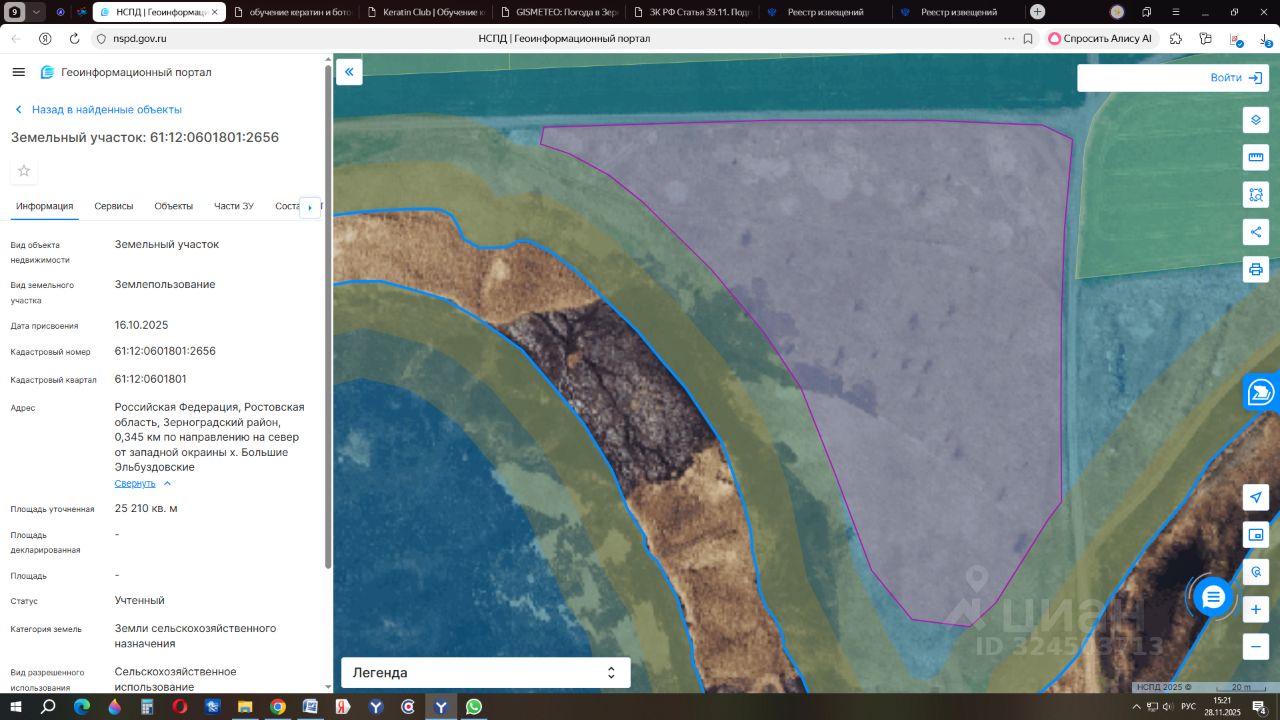Viewport: 1280px width, 720px height.
Task: Open browser extensions puzzle icon
Action: [x=1176, y=39]
